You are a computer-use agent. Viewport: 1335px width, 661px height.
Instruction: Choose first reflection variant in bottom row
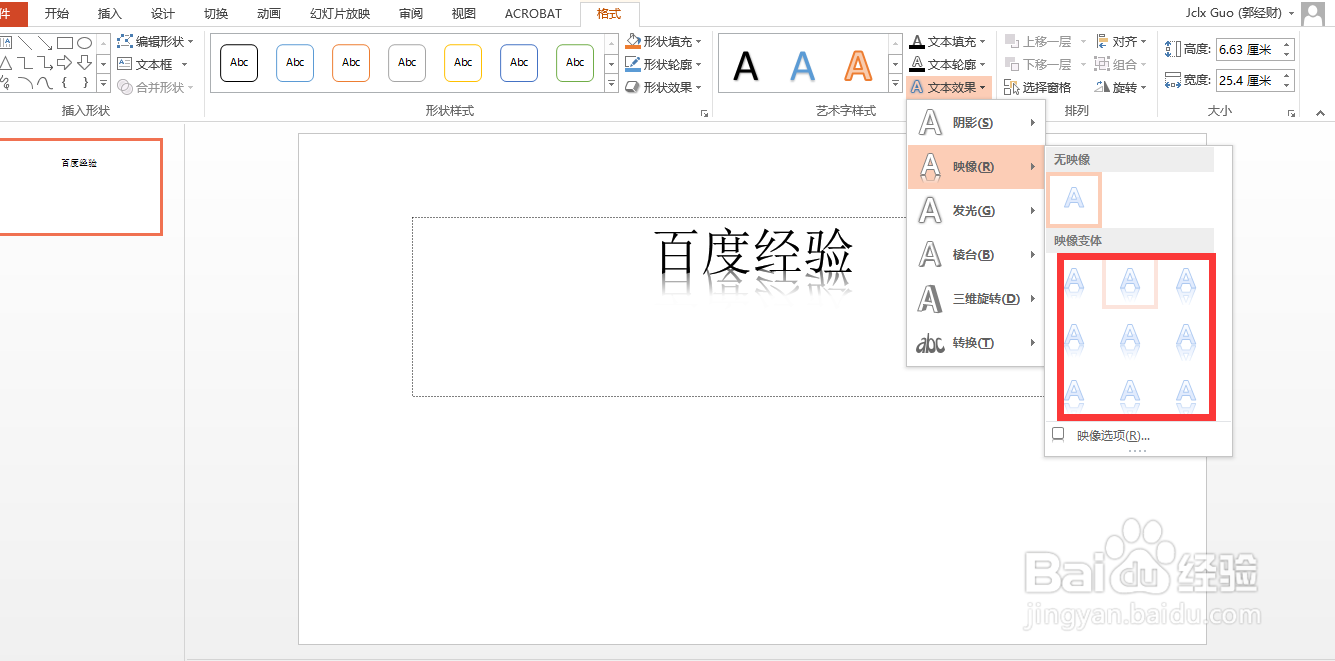pyautogui.click(x=1074, y=393)
